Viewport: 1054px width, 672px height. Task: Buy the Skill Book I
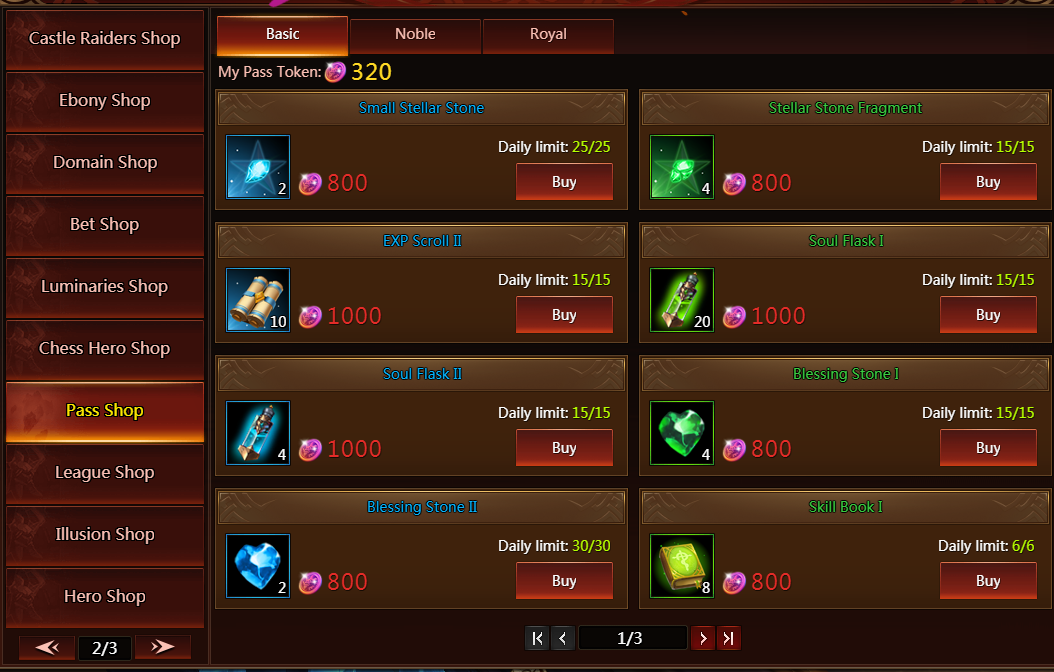pyautogui.click(x=988, y=581)
